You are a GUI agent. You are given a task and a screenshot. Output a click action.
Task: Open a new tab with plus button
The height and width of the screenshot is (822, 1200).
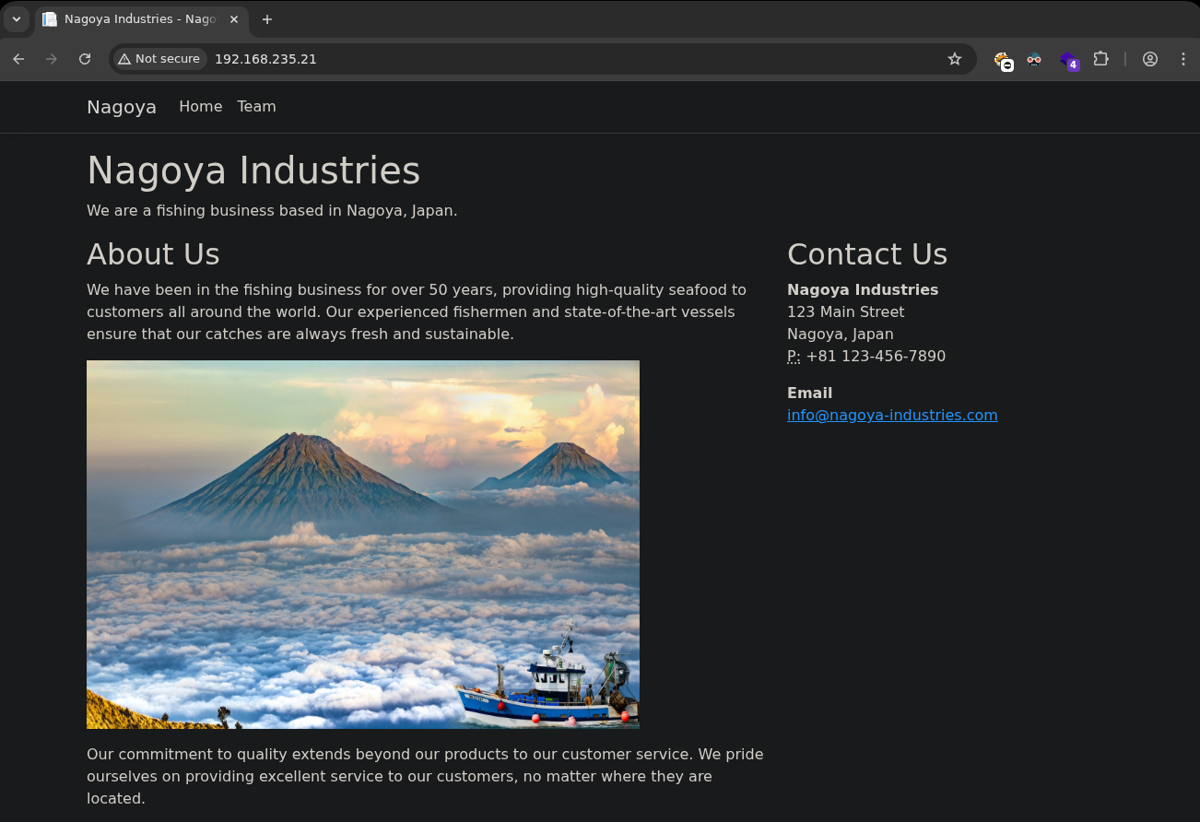coord(267,19)
